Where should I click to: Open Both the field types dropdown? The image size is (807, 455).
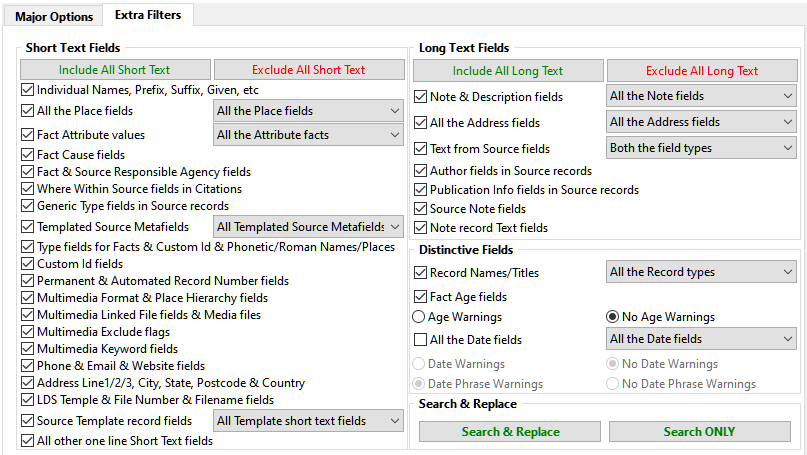[x=701, y=148]
